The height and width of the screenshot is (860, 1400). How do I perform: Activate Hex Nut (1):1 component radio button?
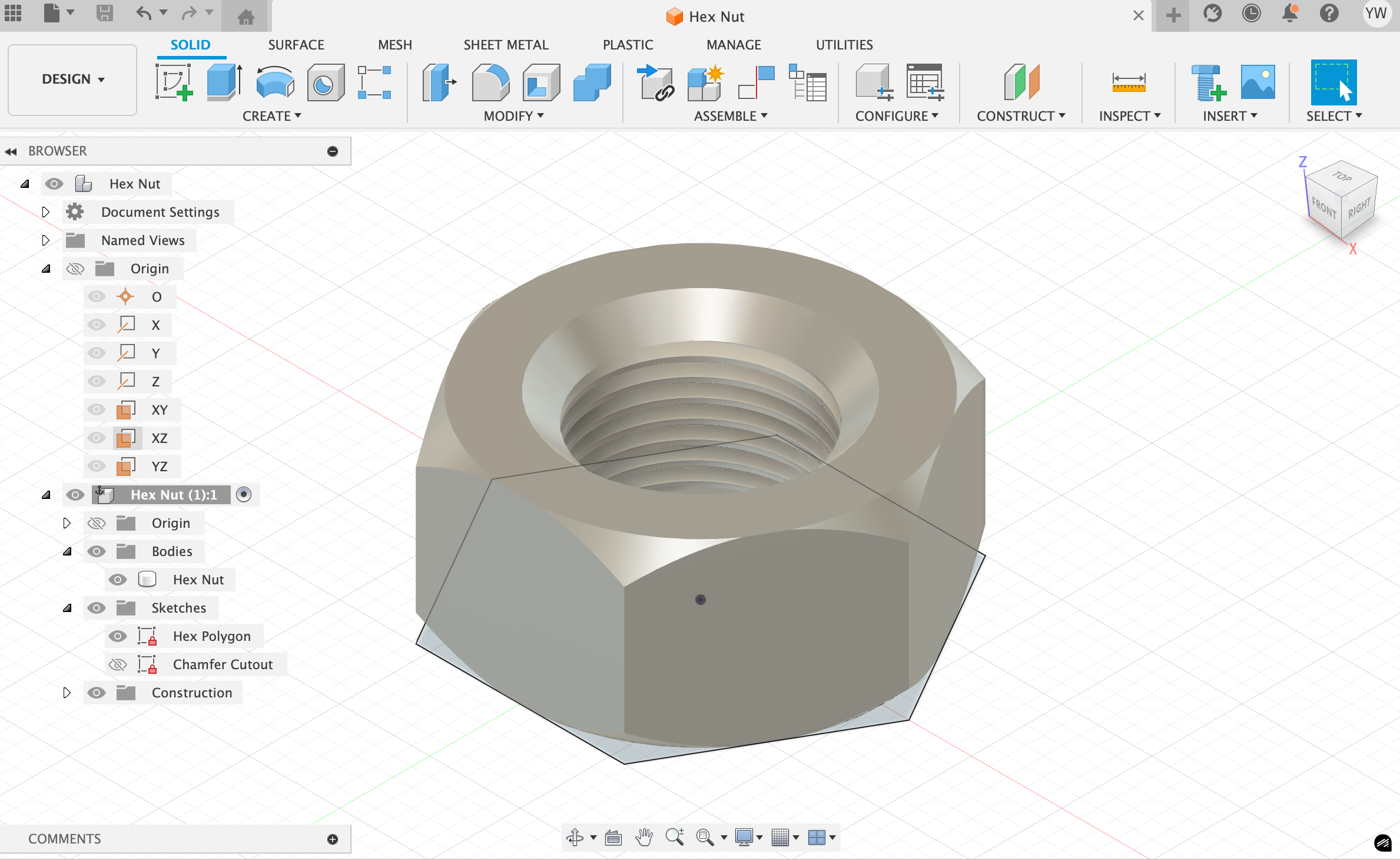point(244,495)
